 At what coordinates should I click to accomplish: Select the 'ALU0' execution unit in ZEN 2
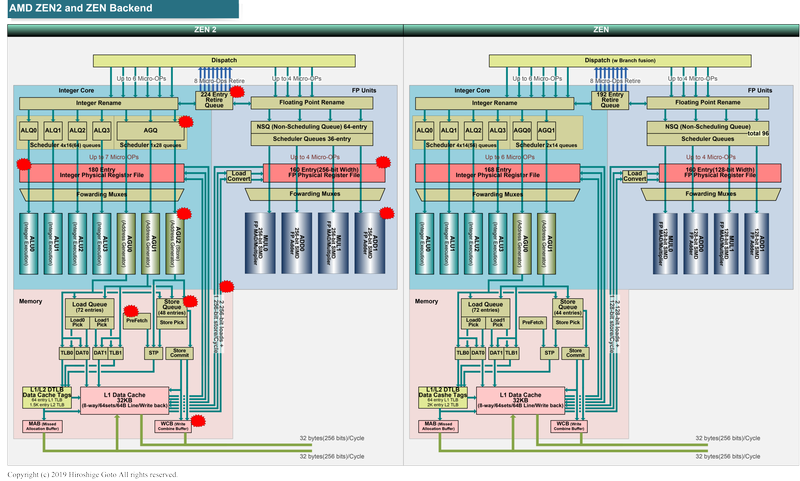click(29, 244)
